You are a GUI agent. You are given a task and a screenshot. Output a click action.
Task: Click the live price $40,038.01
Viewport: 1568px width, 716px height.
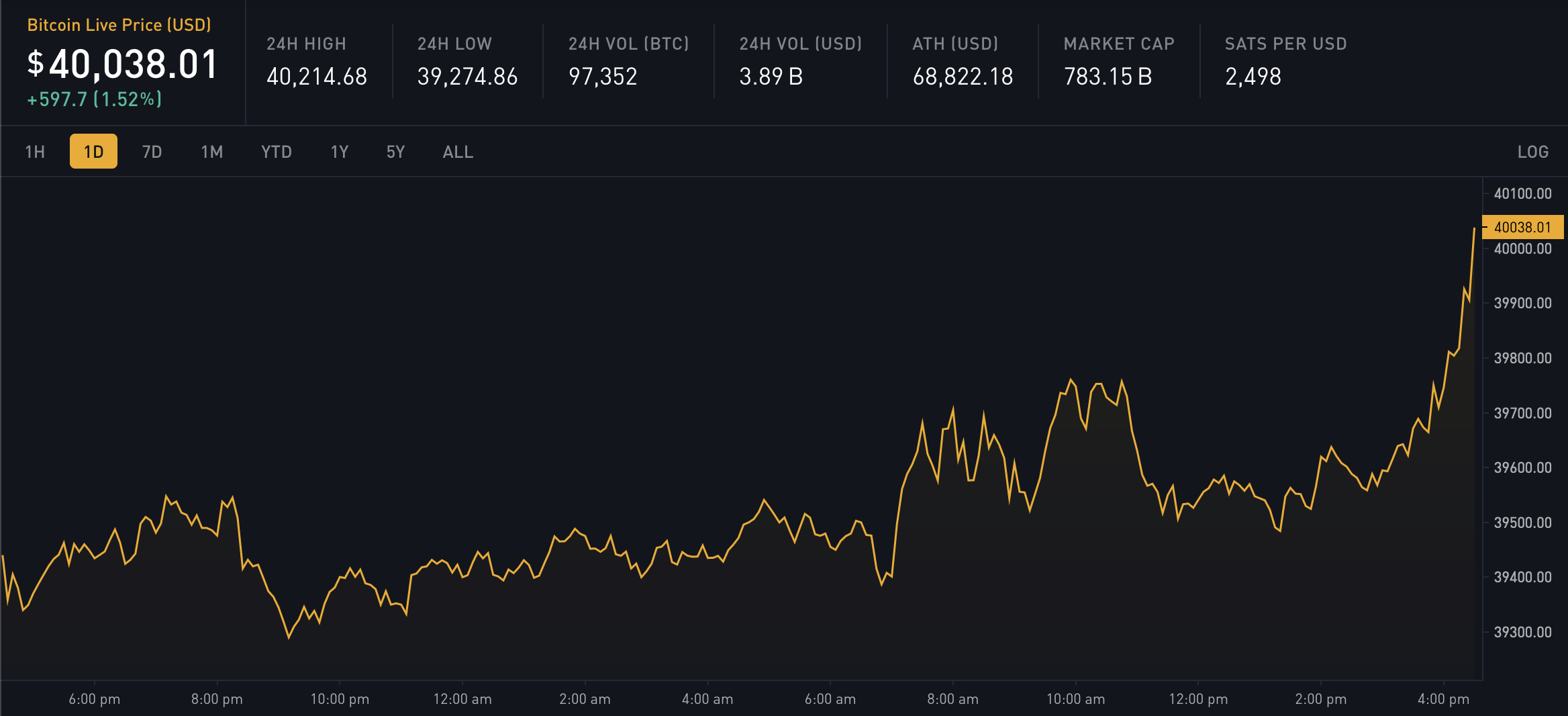123,64
